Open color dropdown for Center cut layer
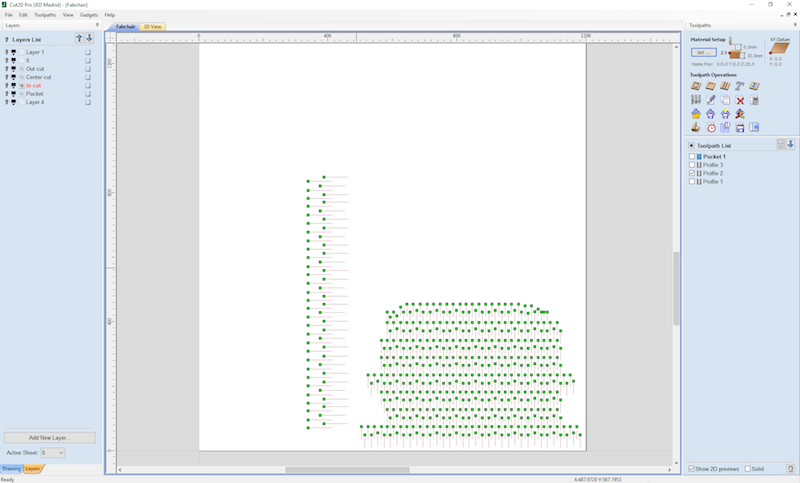 tap(14, 77)
